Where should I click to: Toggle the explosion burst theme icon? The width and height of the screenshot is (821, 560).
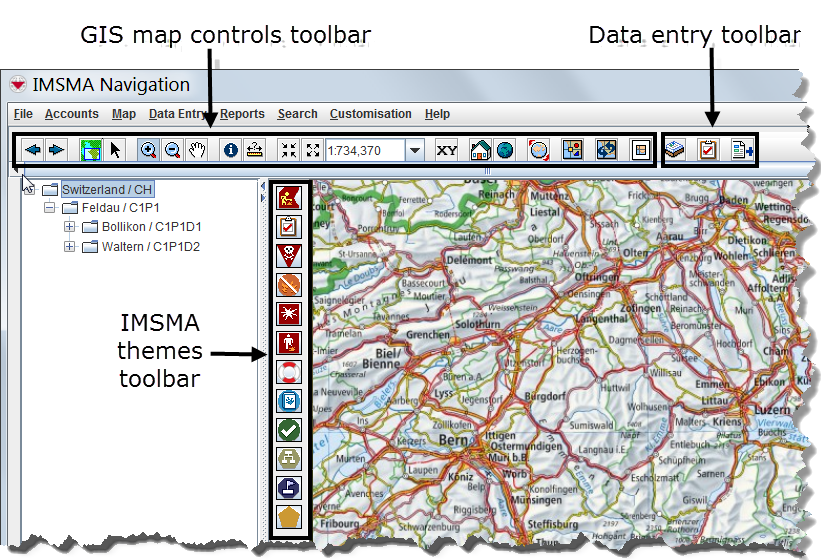click(288, 314)
